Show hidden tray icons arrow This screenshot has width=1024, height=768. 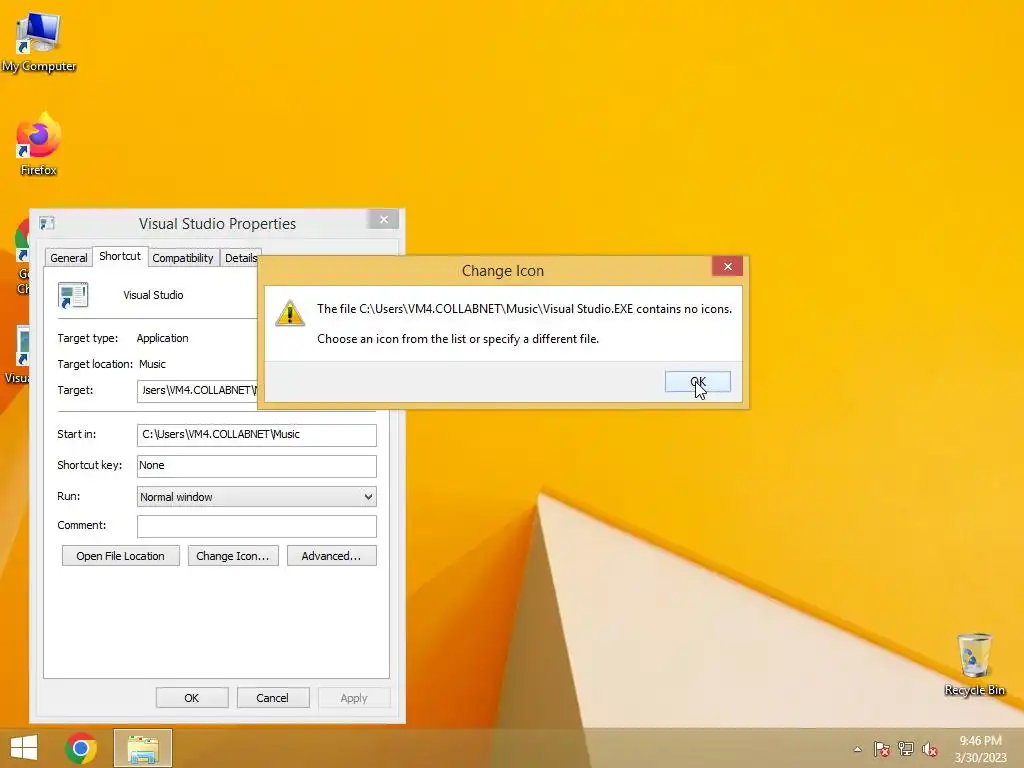point(857,749)
